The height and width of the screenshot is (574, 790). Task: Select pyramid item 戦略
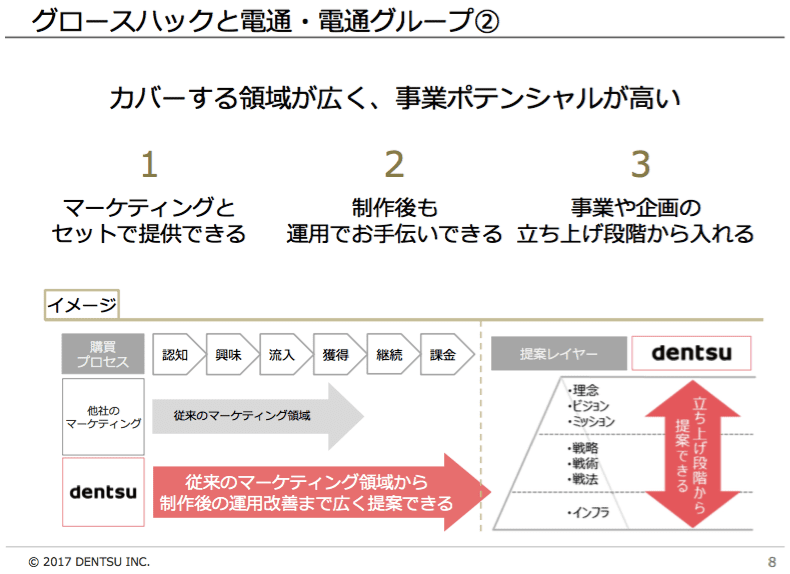[583, 448]
